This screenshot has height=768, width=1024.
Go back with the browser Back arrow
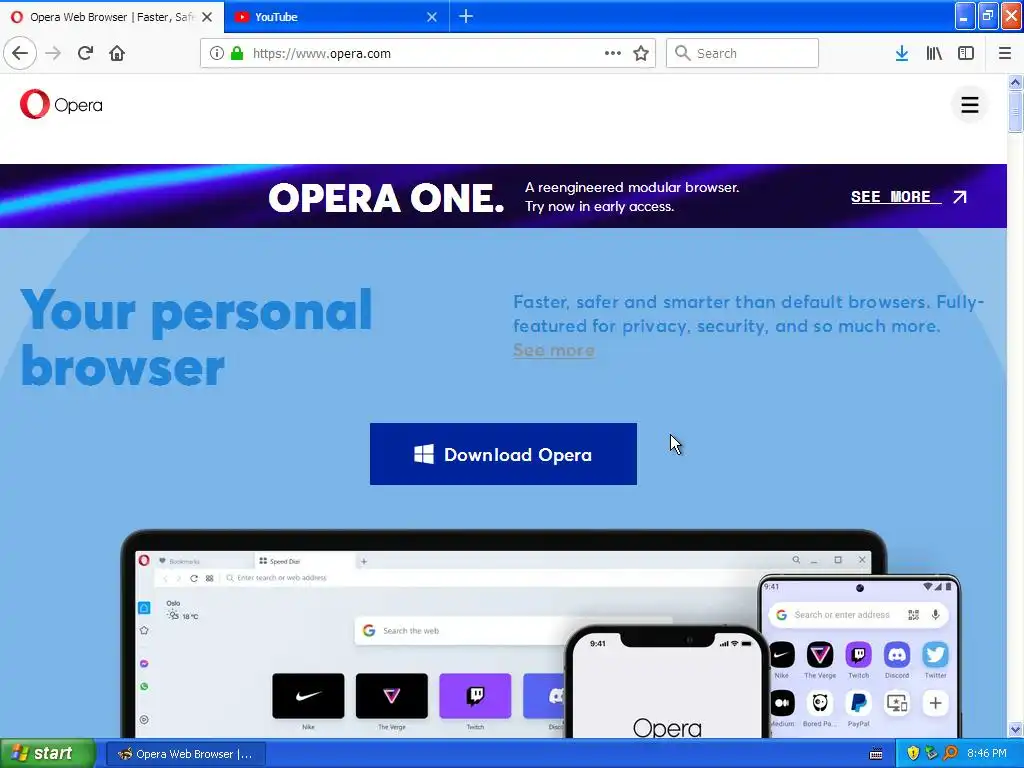click(20, 53)
